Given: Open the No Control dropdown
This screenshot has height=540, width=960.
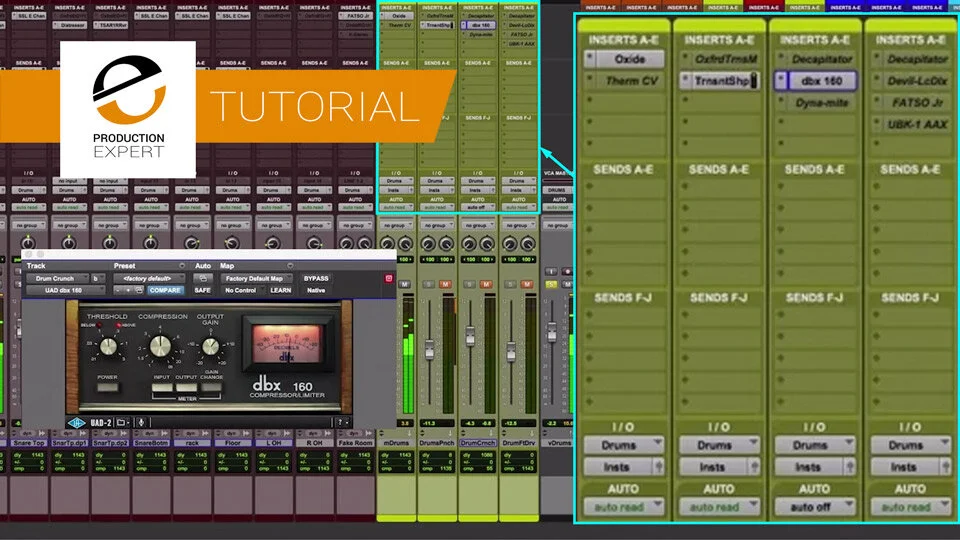Looking at the screenshot, I should tap(241, 290).
